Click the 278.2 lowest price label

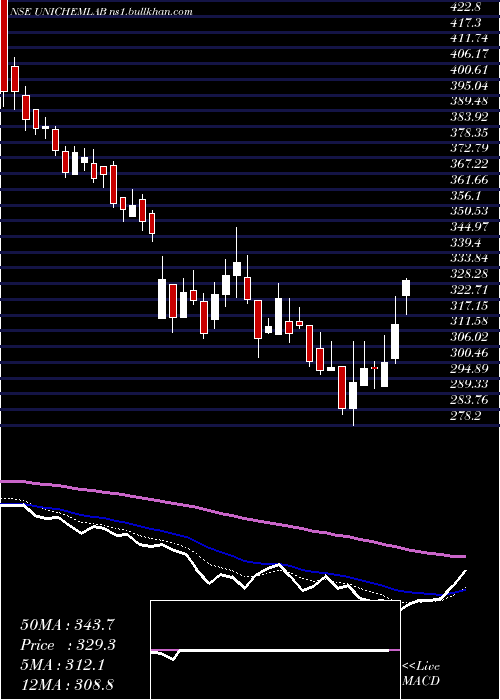pos(467,415)
